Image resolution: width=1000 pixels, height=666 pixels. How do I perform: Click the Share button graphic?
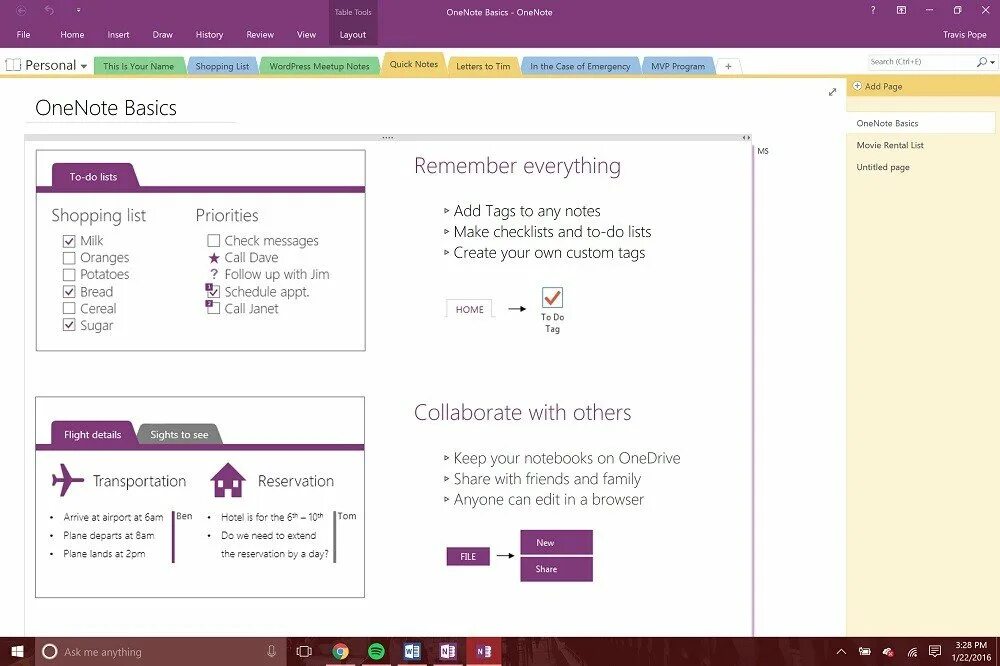[556, 569]
